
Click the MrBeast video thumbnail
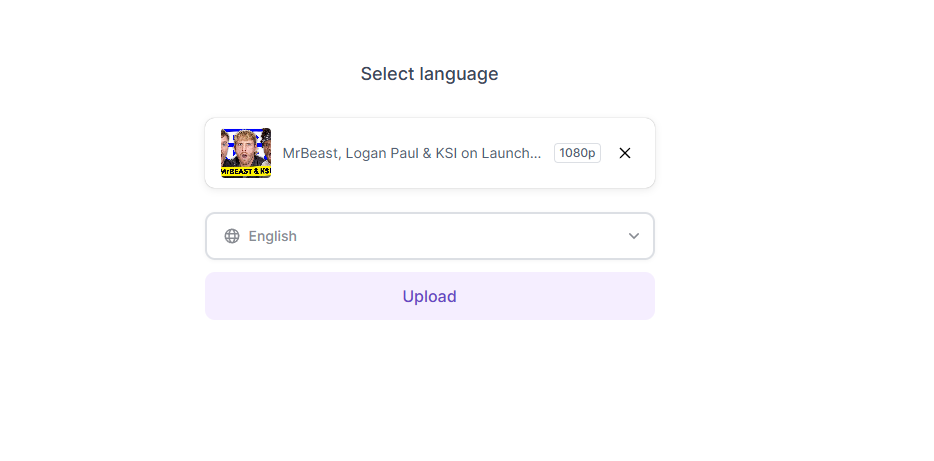click(x=246, y=153)
